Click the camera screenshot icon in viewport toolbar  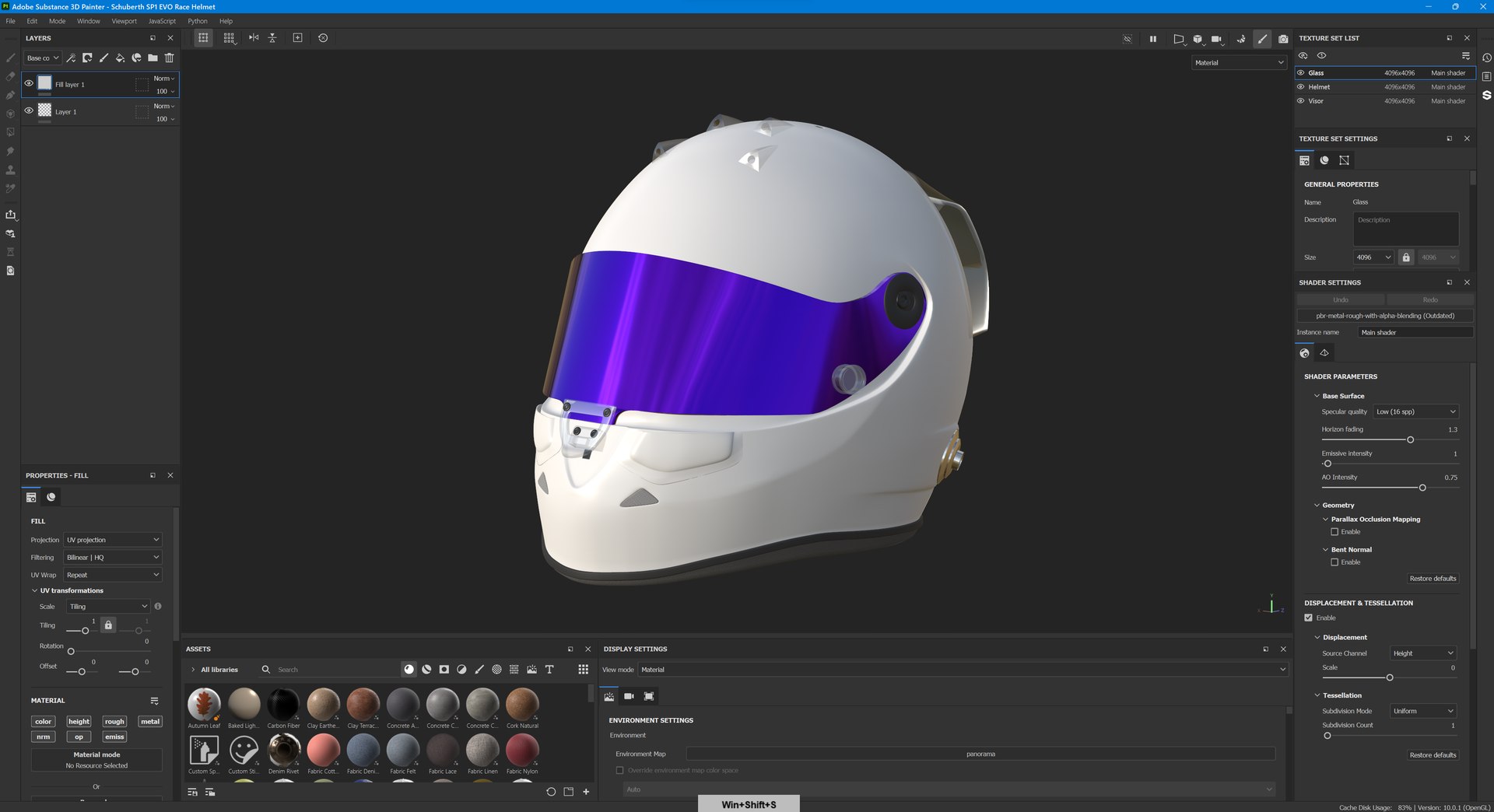click(1283, 38)
